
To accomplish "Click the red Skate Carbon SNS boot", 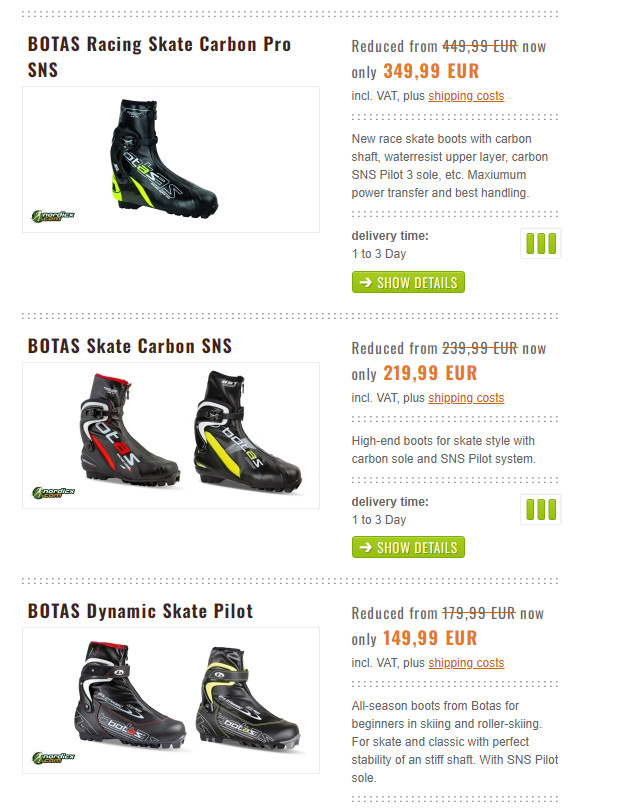I will point(129,430).
